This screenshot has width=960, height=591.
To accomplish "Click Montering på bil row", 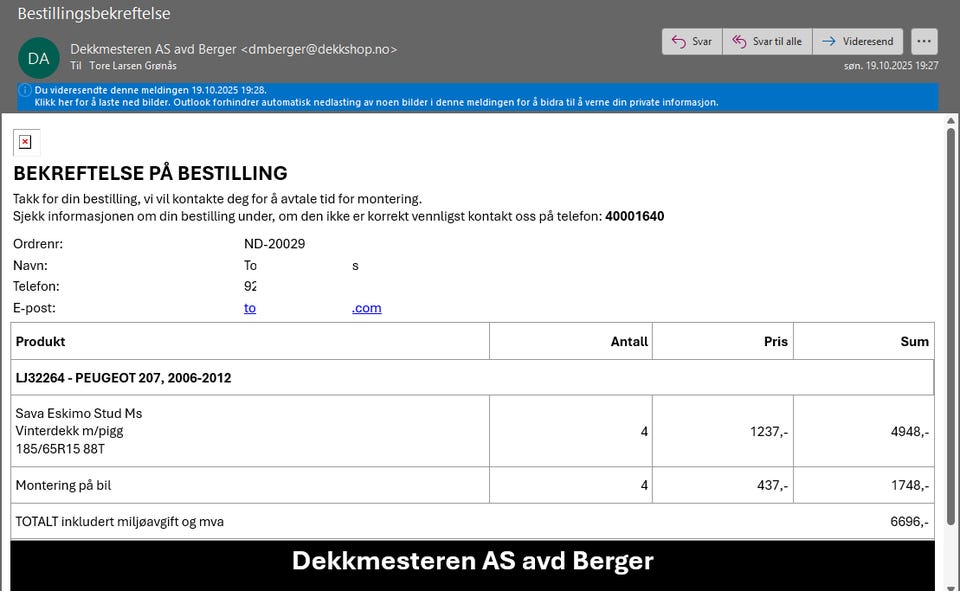I will point(472,485).
